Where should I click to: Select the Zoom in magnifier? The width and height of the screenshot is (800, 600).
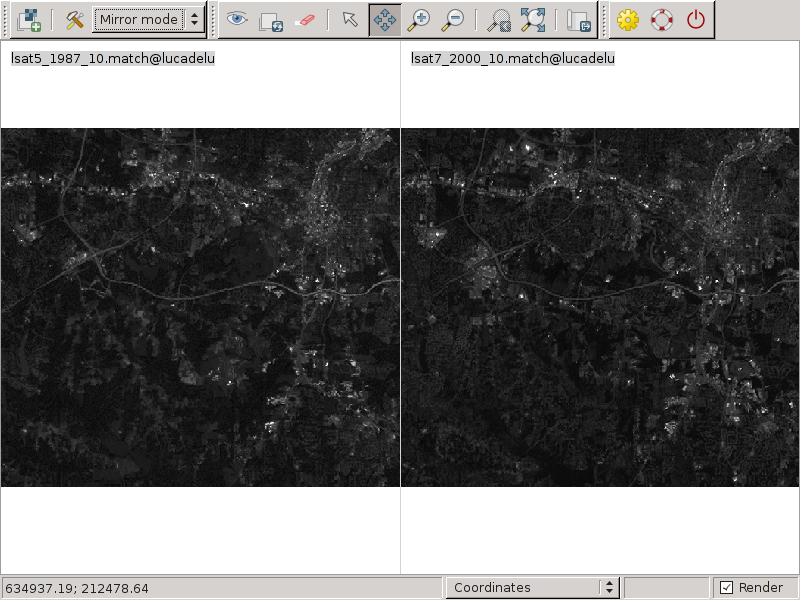coord(419,19)
